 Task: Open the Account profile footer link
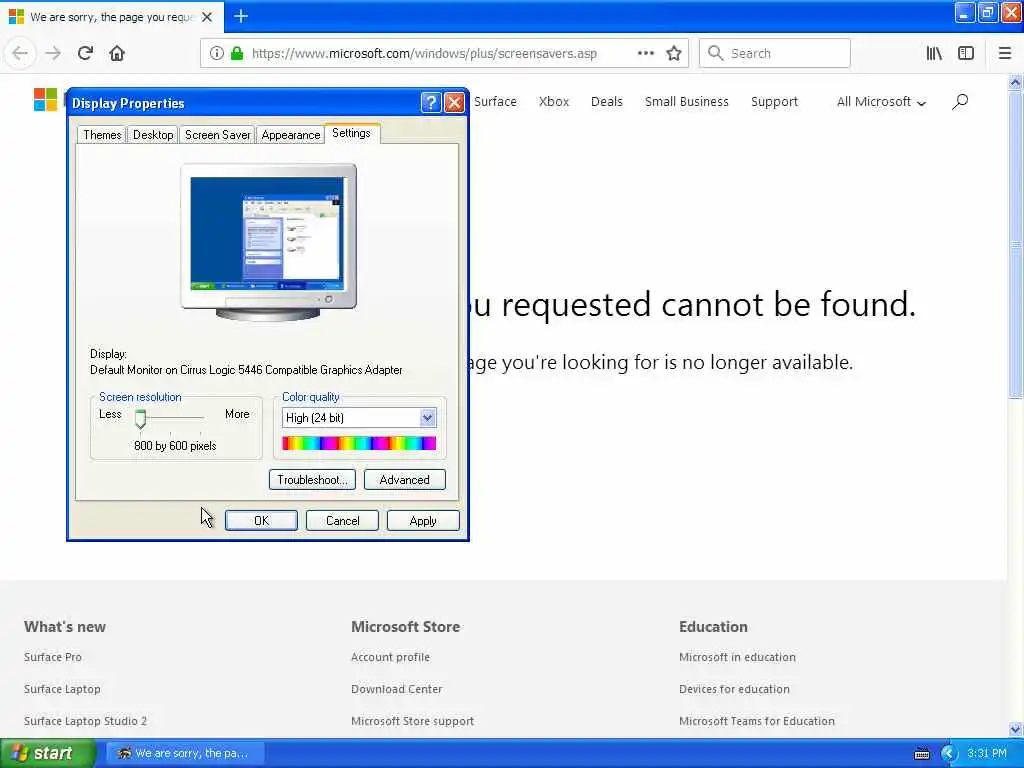click(391, 657)
